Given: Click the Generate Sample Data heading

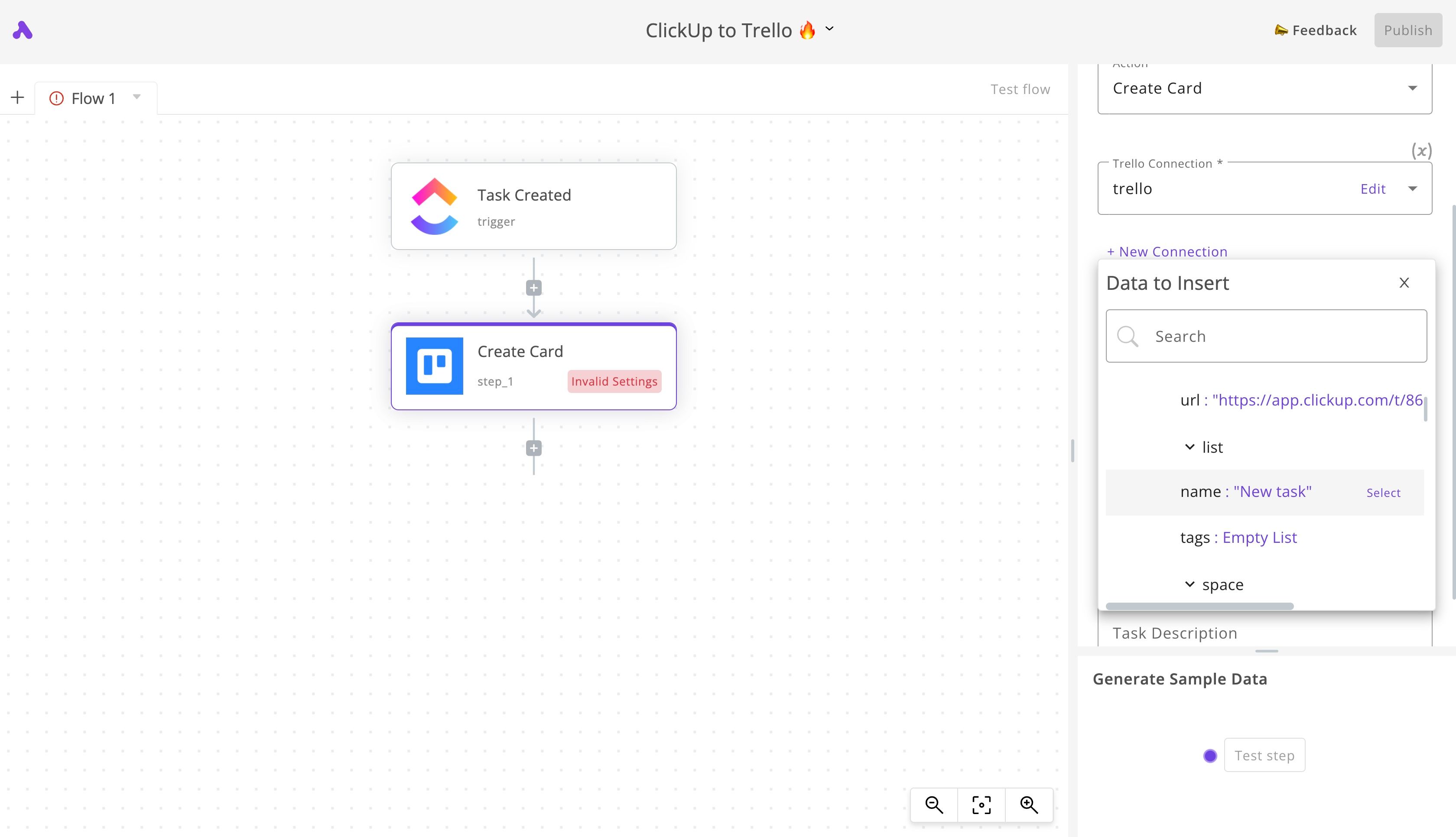Looking at the screenshot, I should (x=1180, y=679).
